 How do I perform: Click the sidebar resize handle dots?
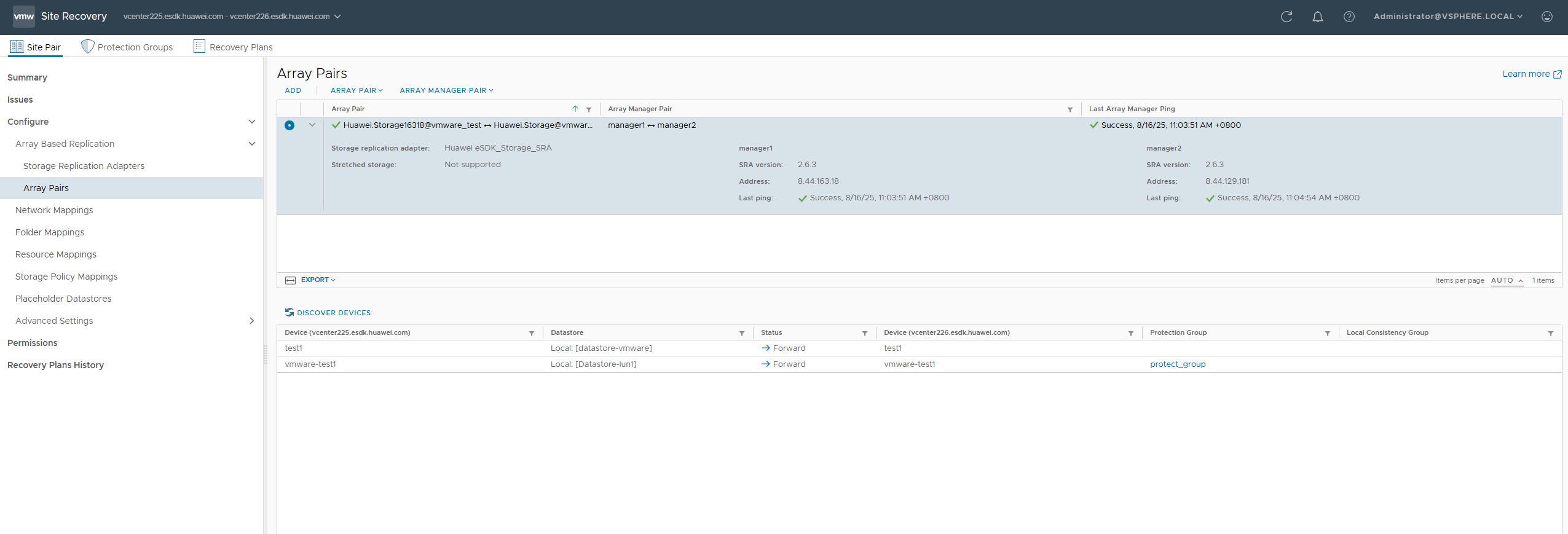[266, 355]
